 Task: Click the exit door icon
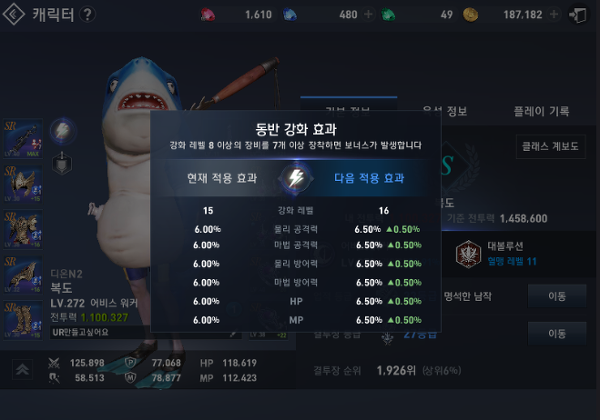tap(577, 15)
